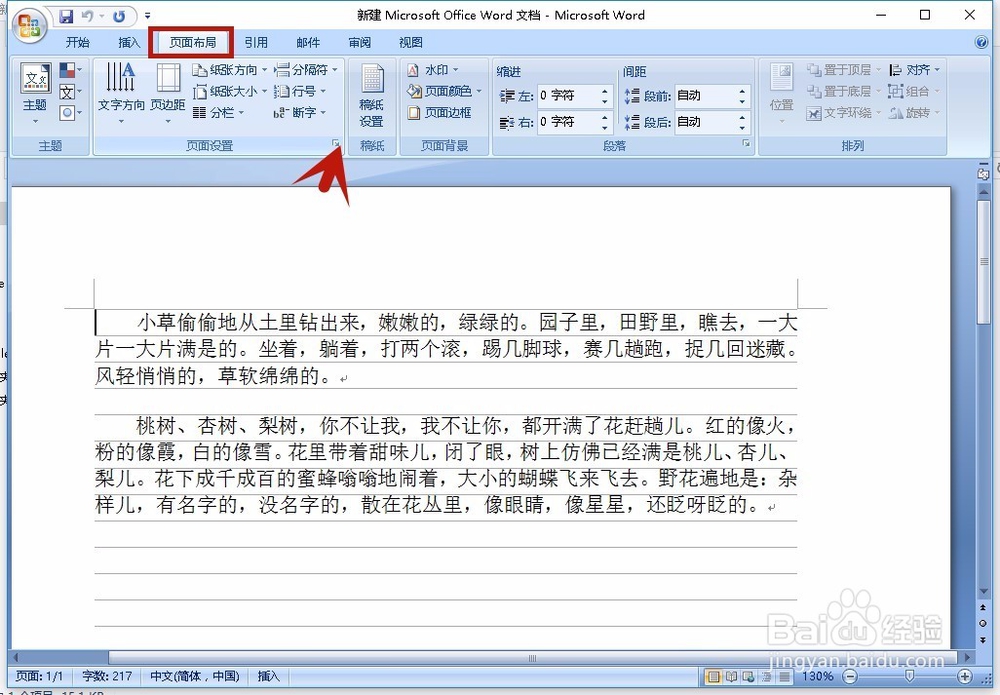The image size is (1000, 695).
Task: Open the 分隔符 breaks dropdown
Action: click(x=305, y=70)
